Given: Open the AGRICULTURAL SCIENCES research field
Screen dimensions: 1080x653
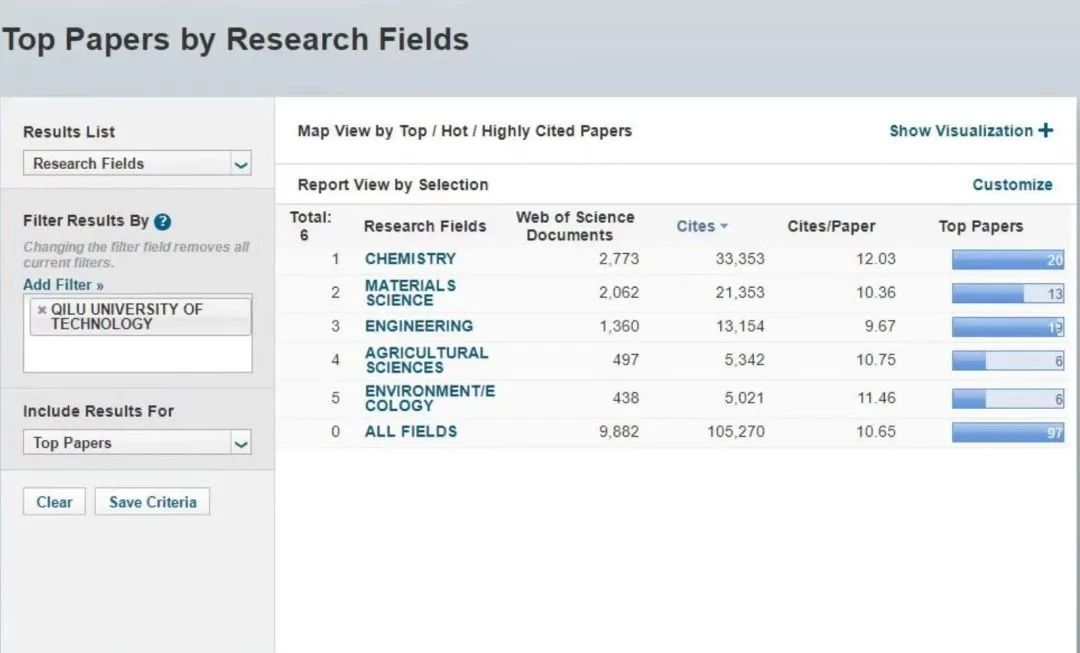Looking at the screenshot, I should pos(426,360).
